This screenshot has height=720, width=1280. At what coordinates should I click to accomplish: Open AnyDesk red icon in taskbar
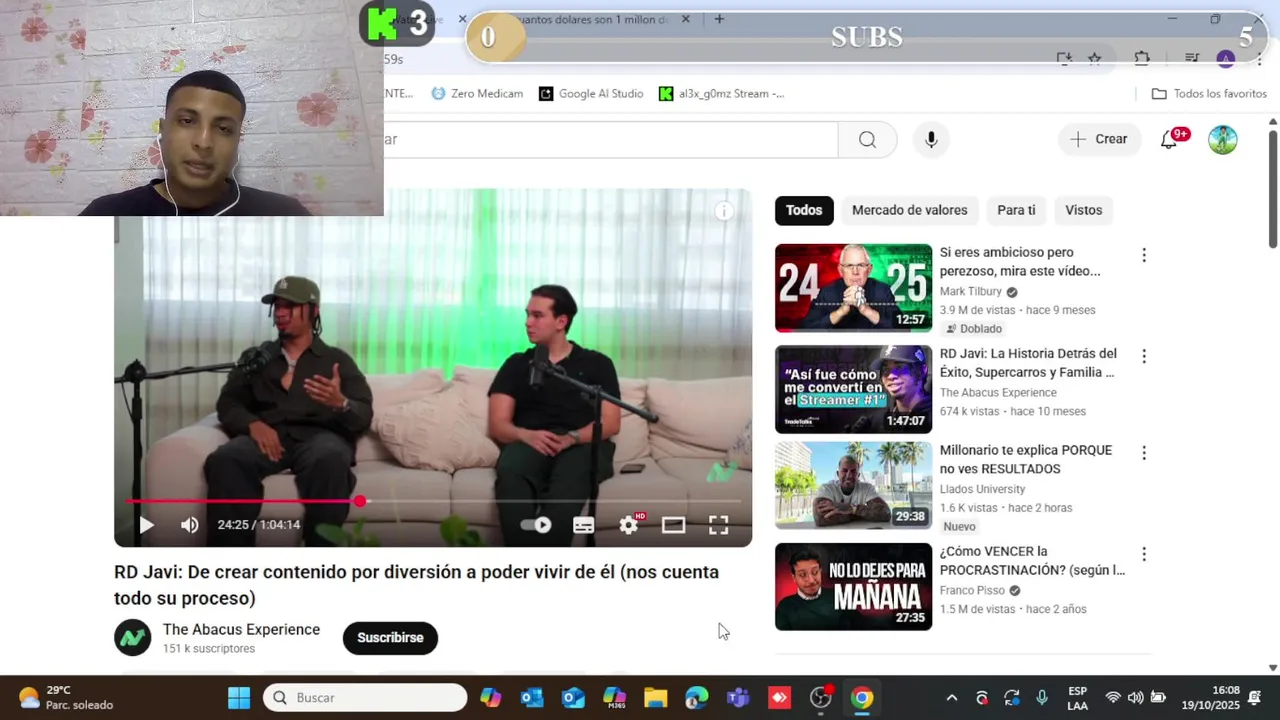click(779, 698)
